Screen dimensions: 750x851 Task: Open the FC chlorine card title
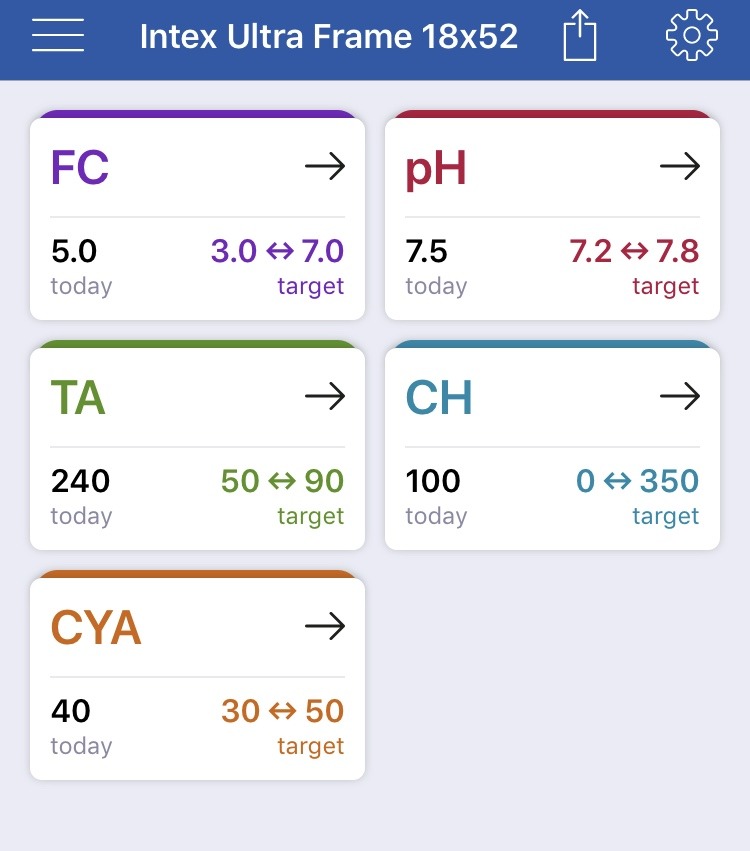[80, 167]
